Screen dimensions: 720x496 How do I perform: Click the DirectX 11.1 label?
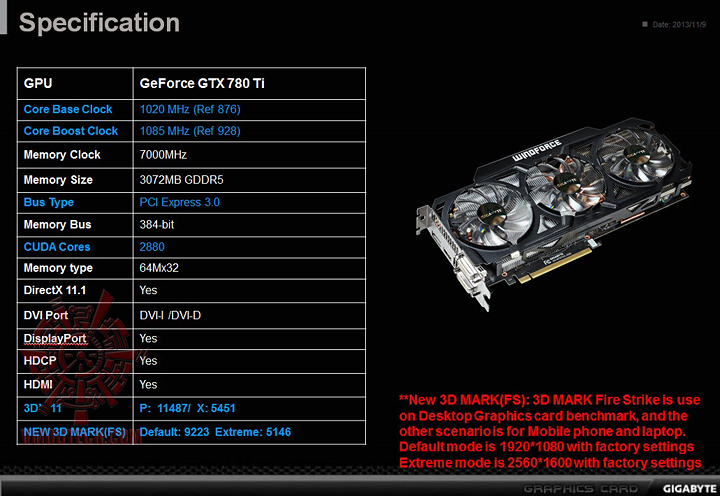click(55, 290)
